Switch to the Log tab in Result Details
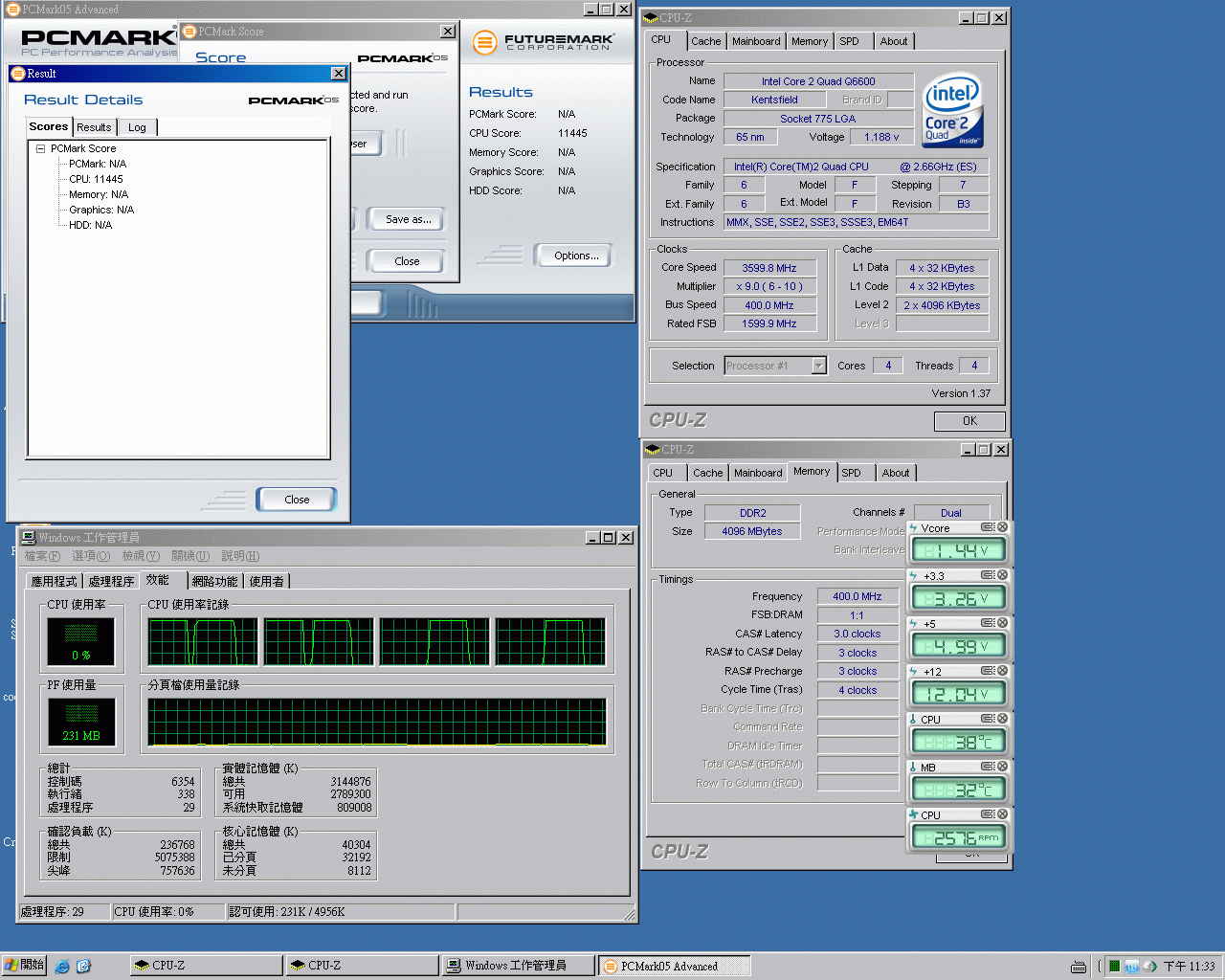Image resolution: width=1225 pixels, height=980 pixels. pos(138,127)
